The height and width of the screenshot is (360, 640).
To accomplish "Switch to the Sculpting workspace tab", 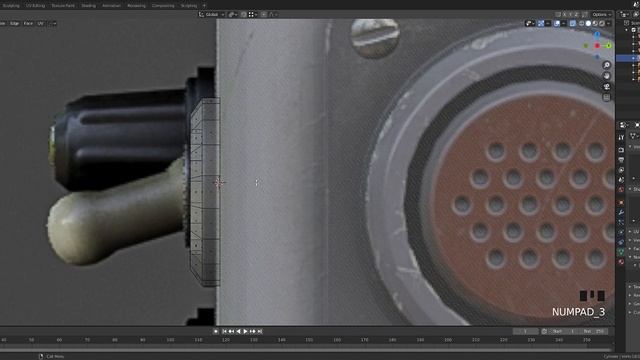I will 11,6.
